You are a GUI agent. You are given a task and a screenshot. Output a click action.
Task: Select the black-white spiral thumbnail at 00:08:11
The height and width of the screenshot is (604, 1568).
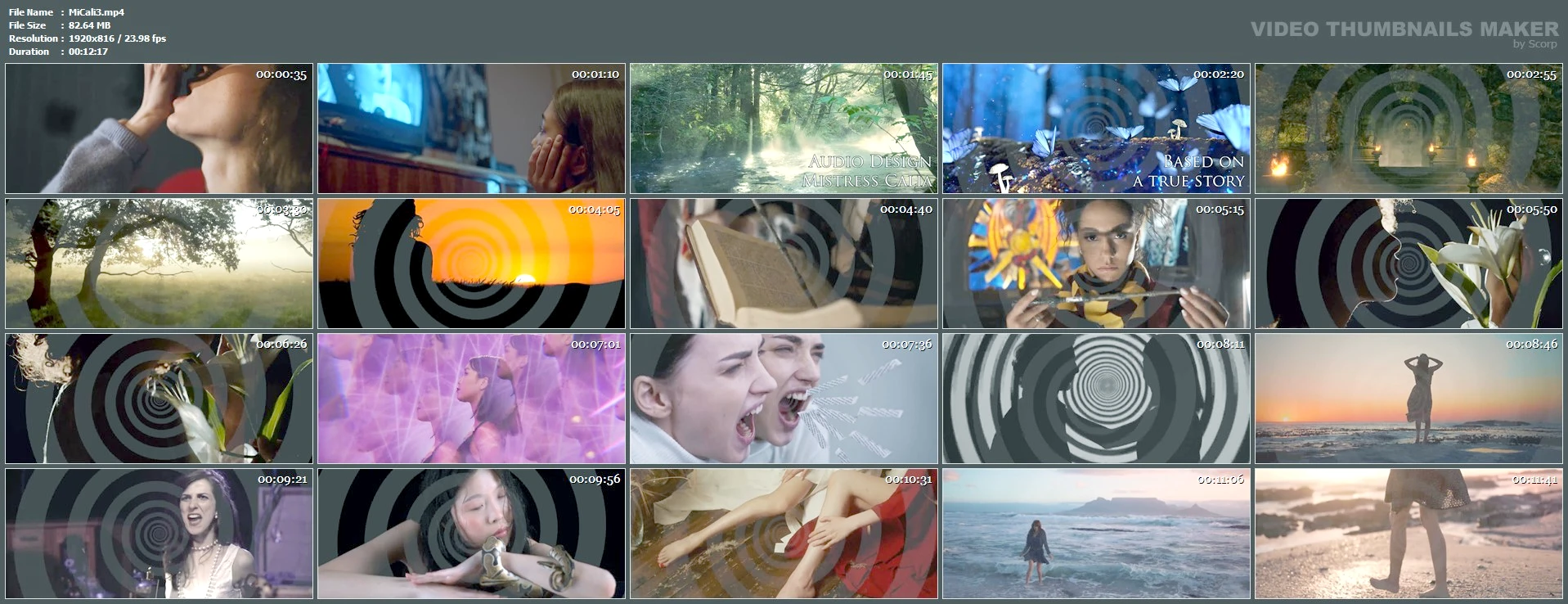[1096, 399]
